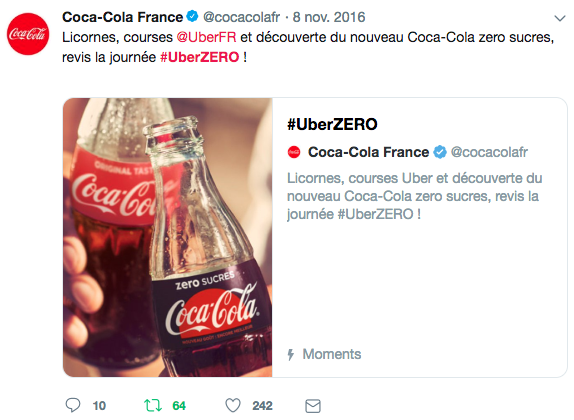This screenshot has width=574, height=420.
Task: Retweet using the green arrows icon
Action: pos(153,405)
